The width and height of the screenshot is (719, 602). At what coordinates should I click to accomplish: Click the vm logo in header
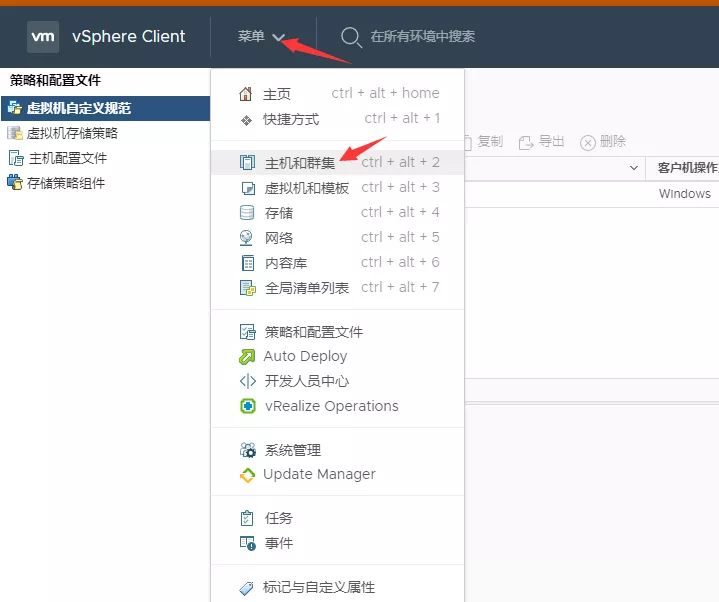pos(43,36)
